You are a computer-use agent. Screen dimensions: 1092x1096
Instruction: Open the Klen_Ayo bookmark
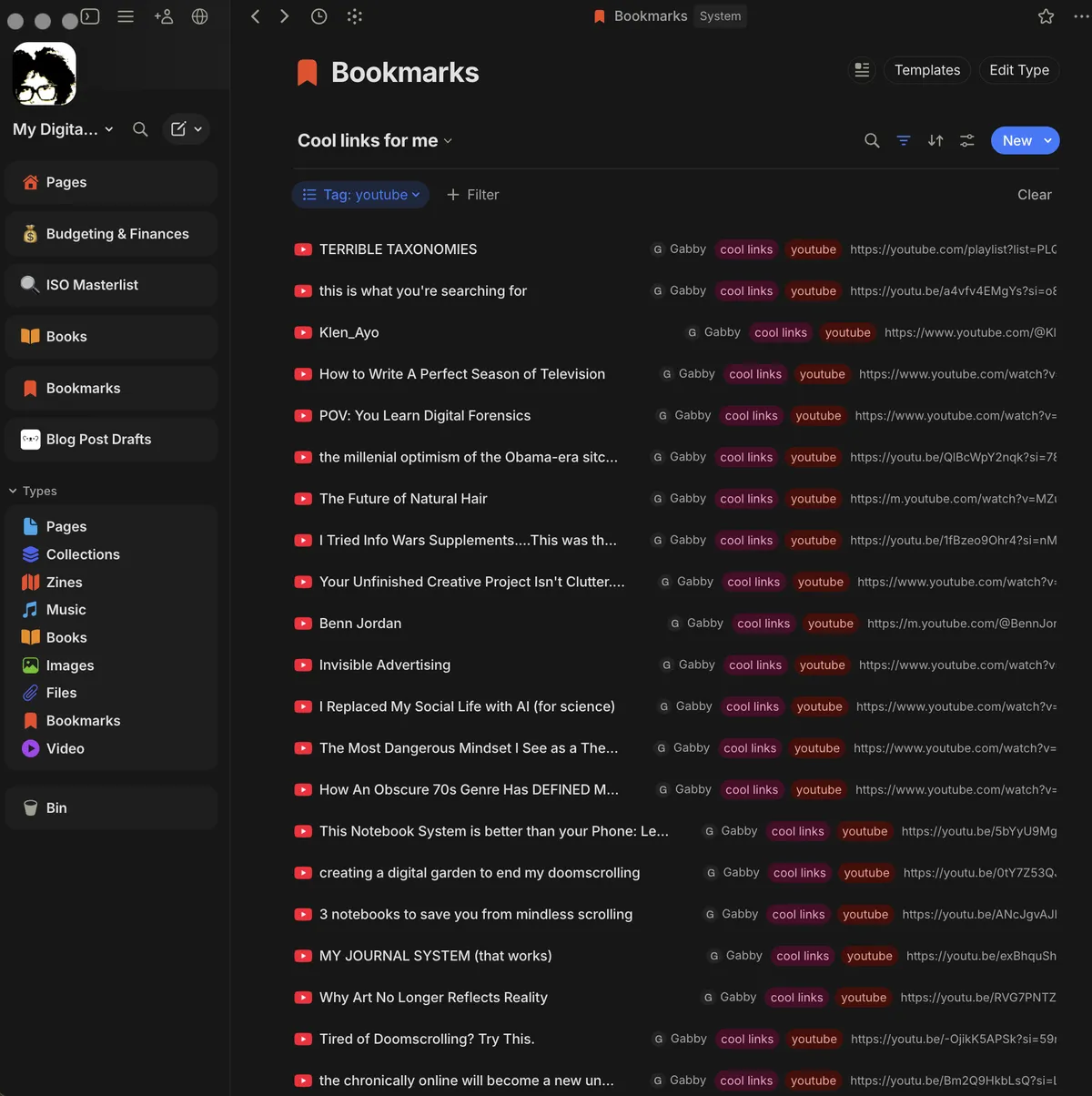pos(349,332)
